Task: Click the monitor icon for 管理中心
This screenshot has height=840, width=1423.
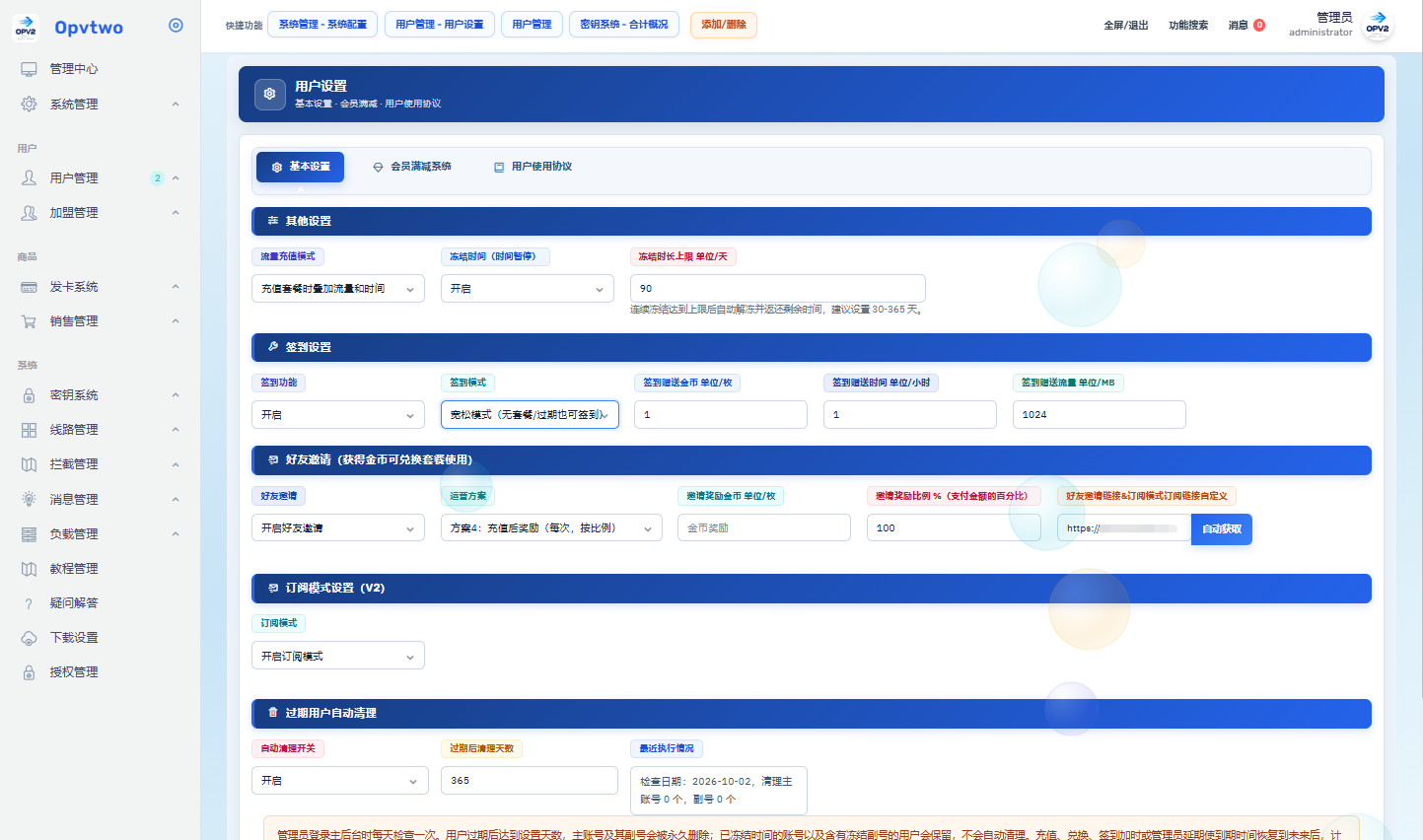Action: point(29,69)
